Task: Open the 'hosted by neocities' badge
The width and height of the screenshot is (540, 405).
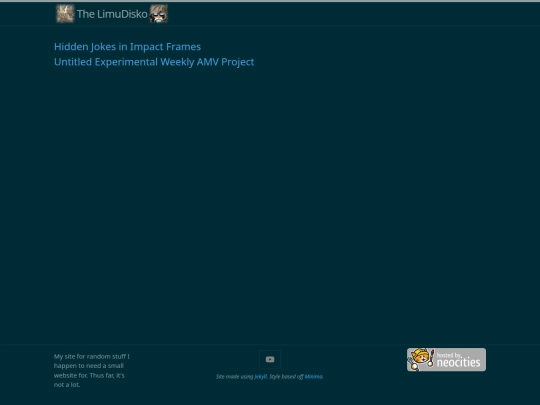Action: 446,360
